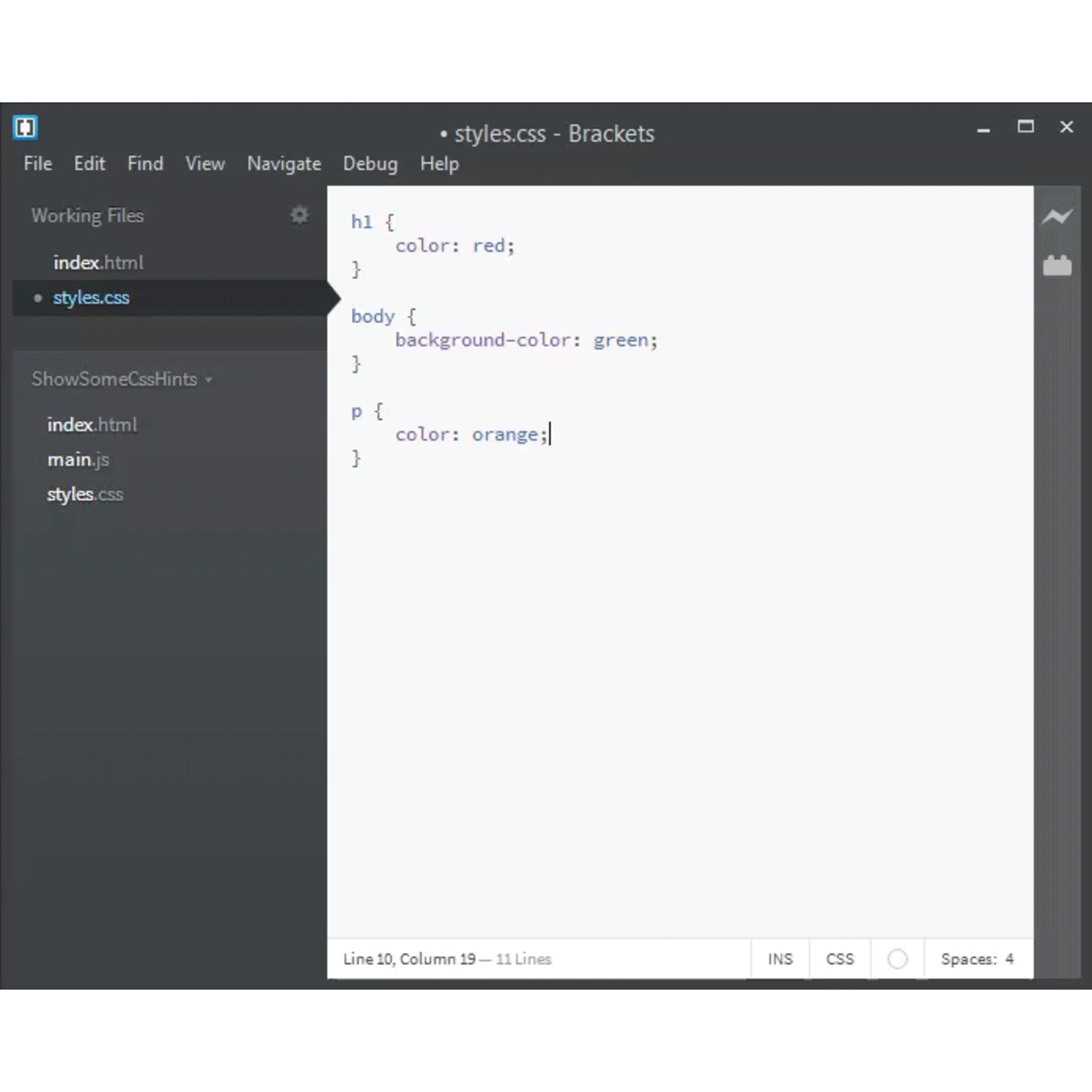
Task: Click the linting status circle indicator
Action: (x=897, y=959)
